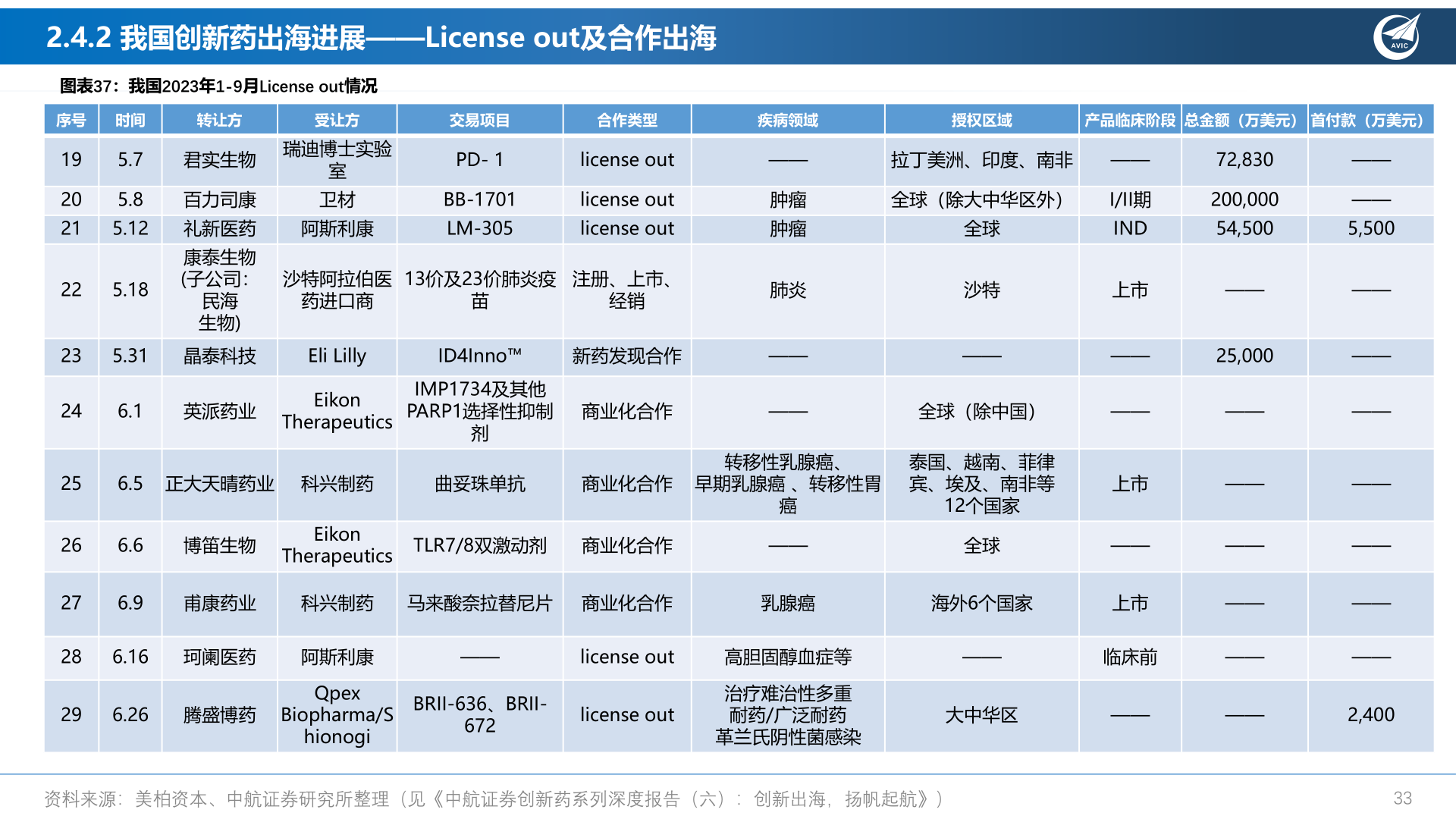1456x819 pixels.
Task: Click the '首付款（万美元）' column header
Action: [1371, 121]
